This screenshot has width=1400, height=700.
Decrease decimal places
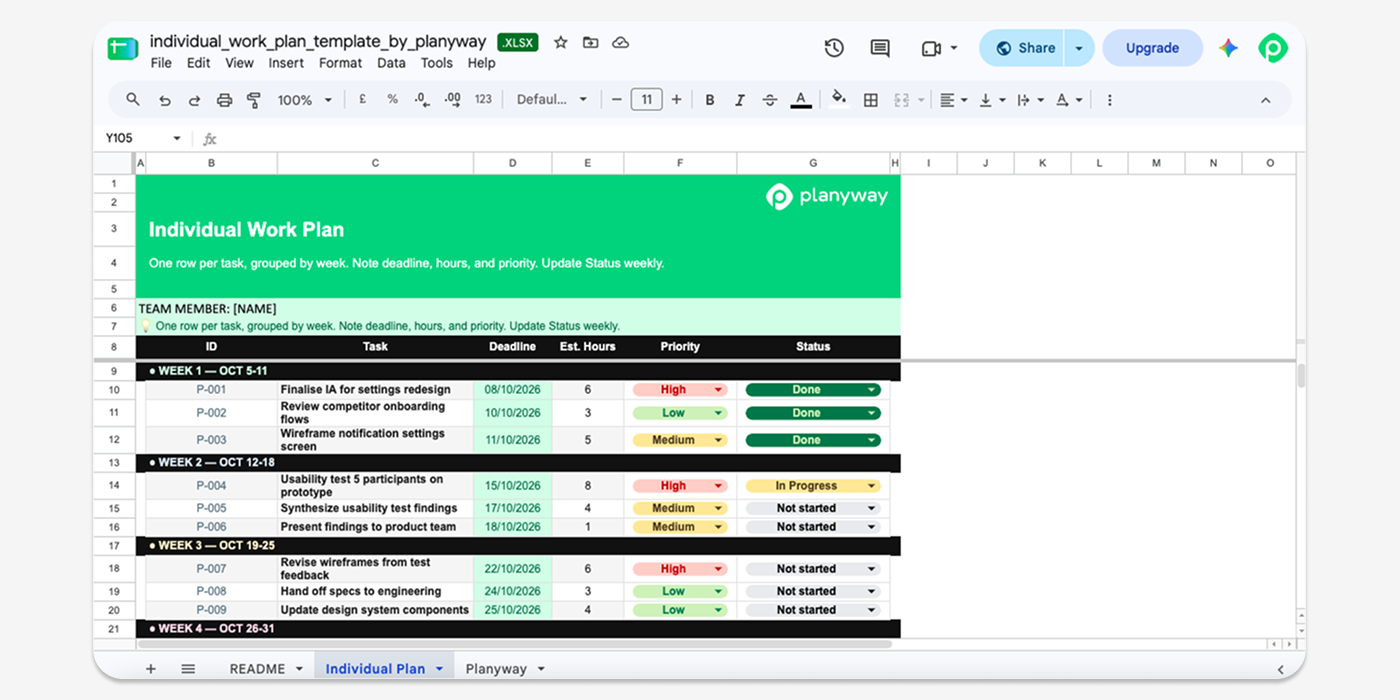422,99
